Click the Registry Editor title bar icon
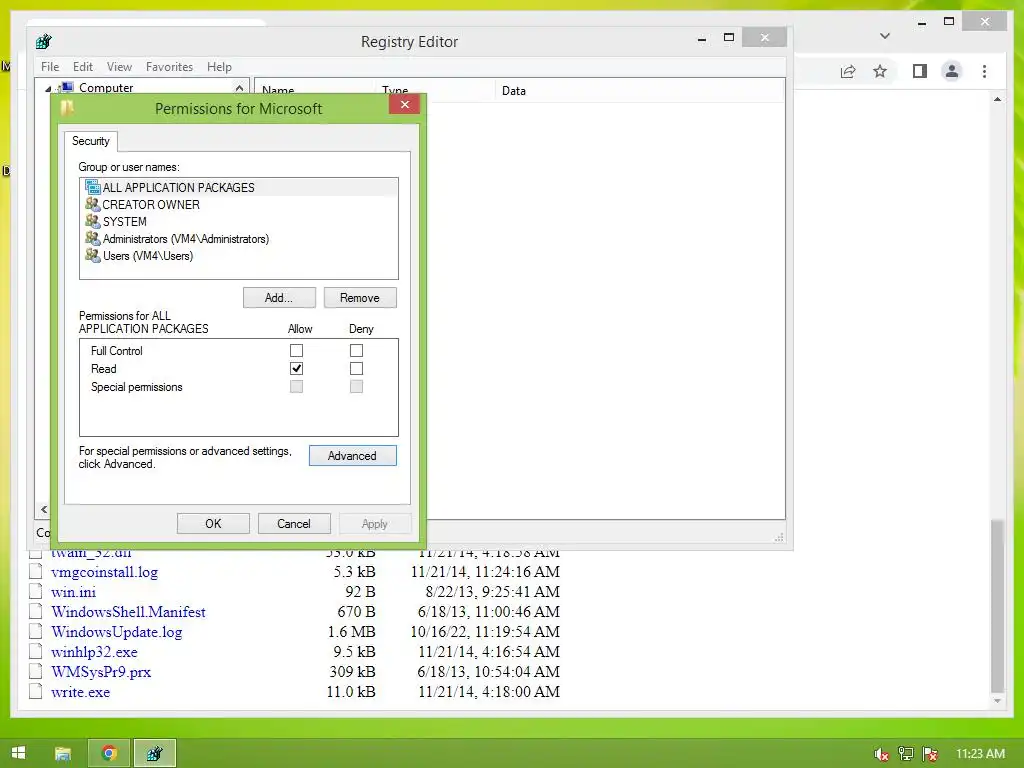 44,42
